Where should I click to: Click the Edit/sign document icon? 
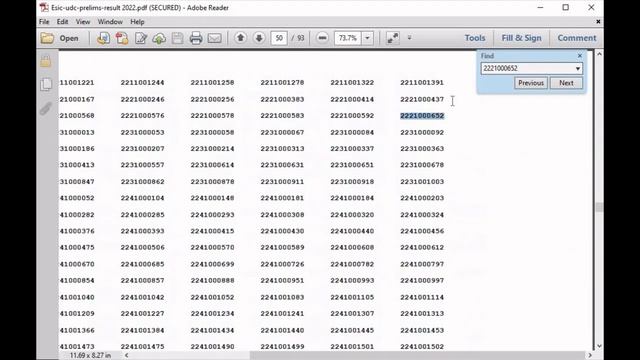click(141, 38)
